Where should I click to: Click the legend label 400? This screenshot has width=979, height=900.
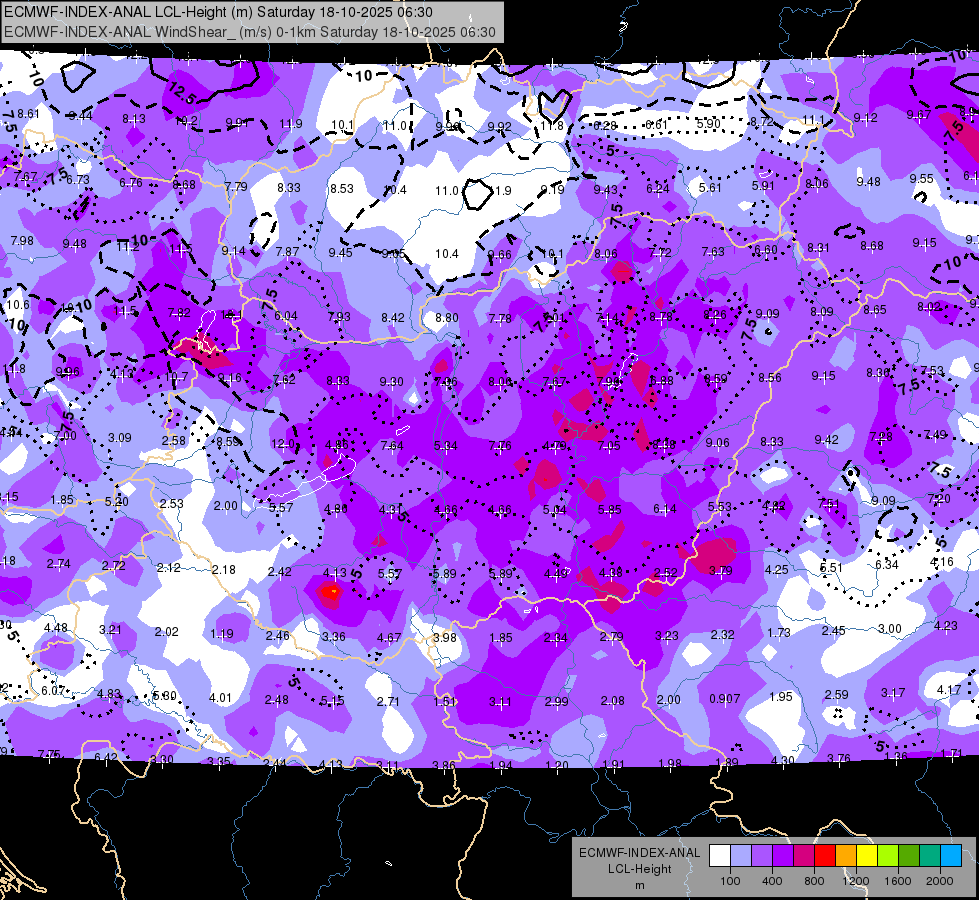(772, 881)
